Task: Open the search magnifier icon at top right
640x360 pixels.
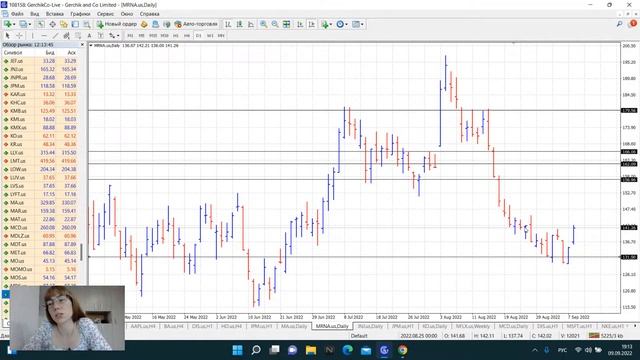Action: click(620, 24)
